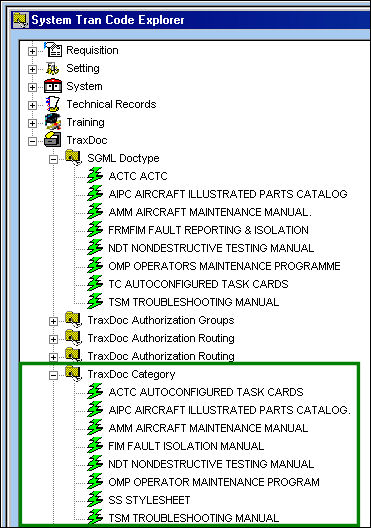Select AMM AIRCRAFT MAINTENANCE MANUAL. under SGML Doctype
The height and width of the screenshot is (528, 371).
(210, 212)
